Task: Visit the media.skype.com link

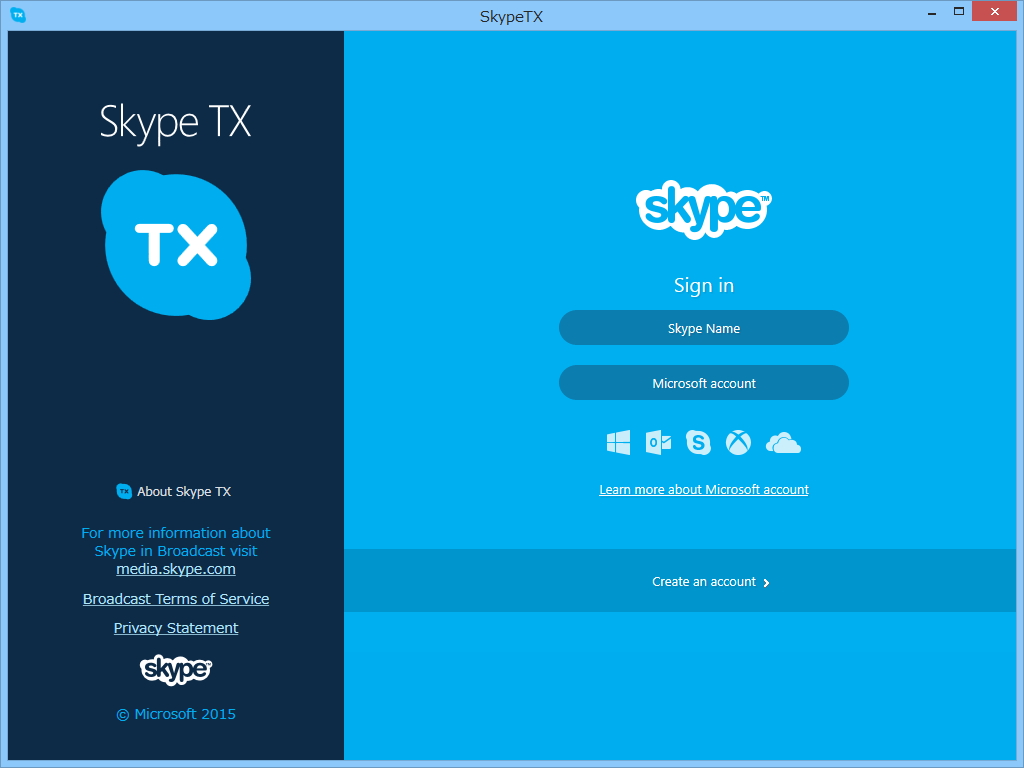Action: (x=175, y=568)
